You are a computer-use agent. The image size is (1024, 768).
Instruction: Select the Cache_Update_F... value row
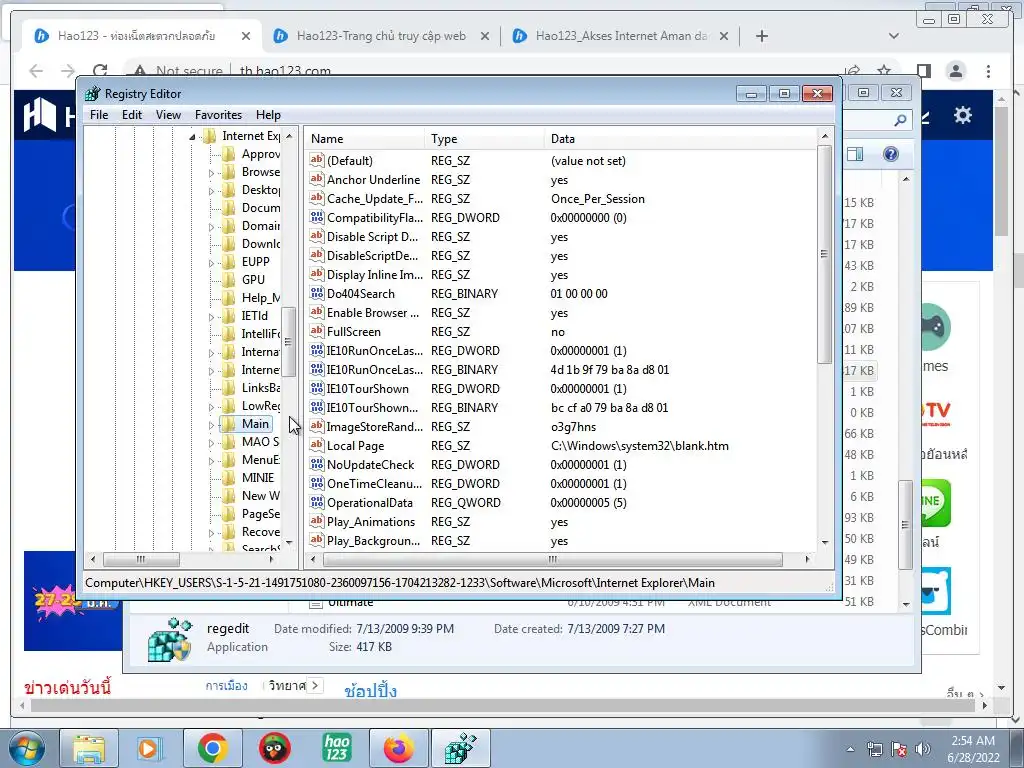tap(562, 199)
